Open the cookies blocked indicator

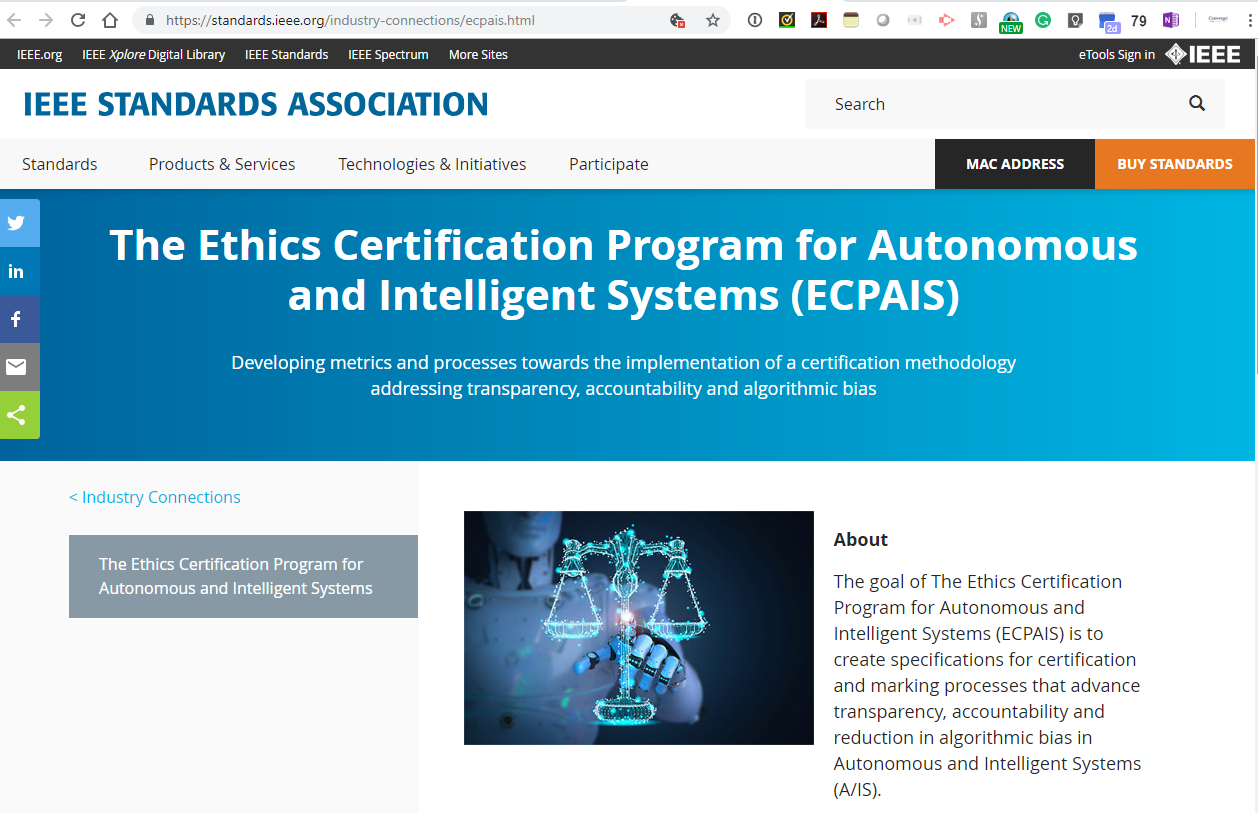[x=677, y=20]
